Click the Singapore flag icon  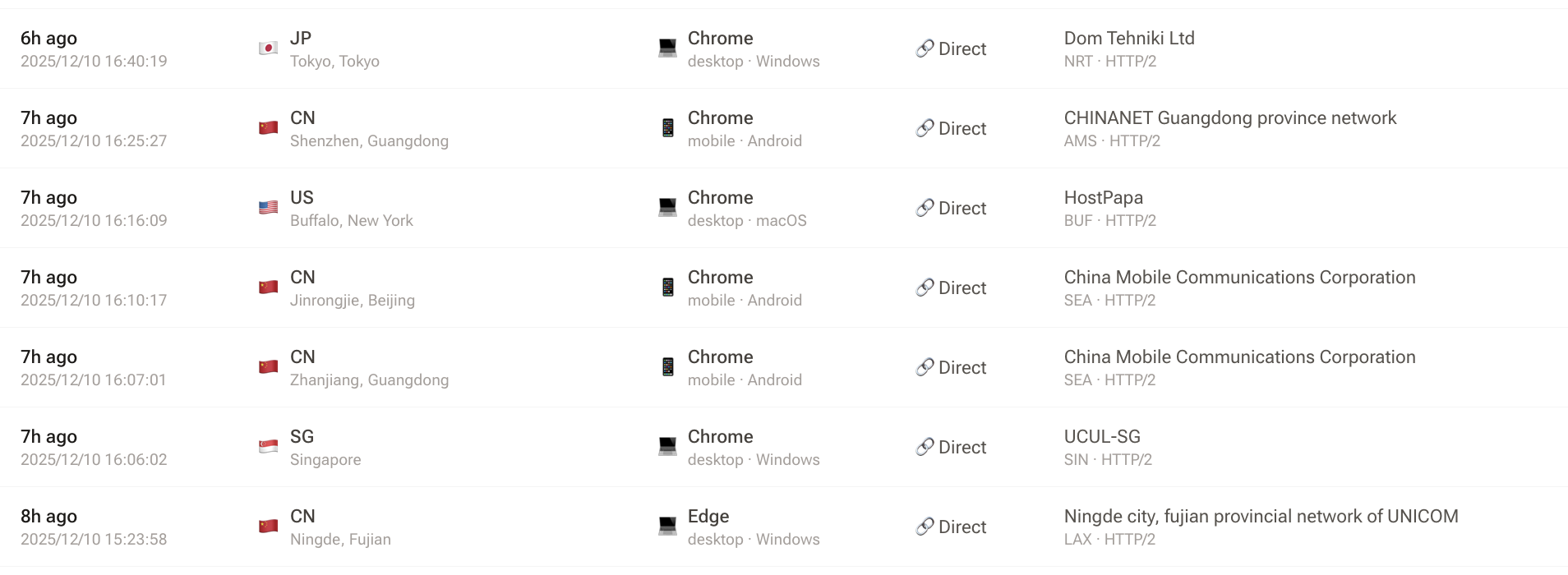pyautogui.click(x=268, y=447)
